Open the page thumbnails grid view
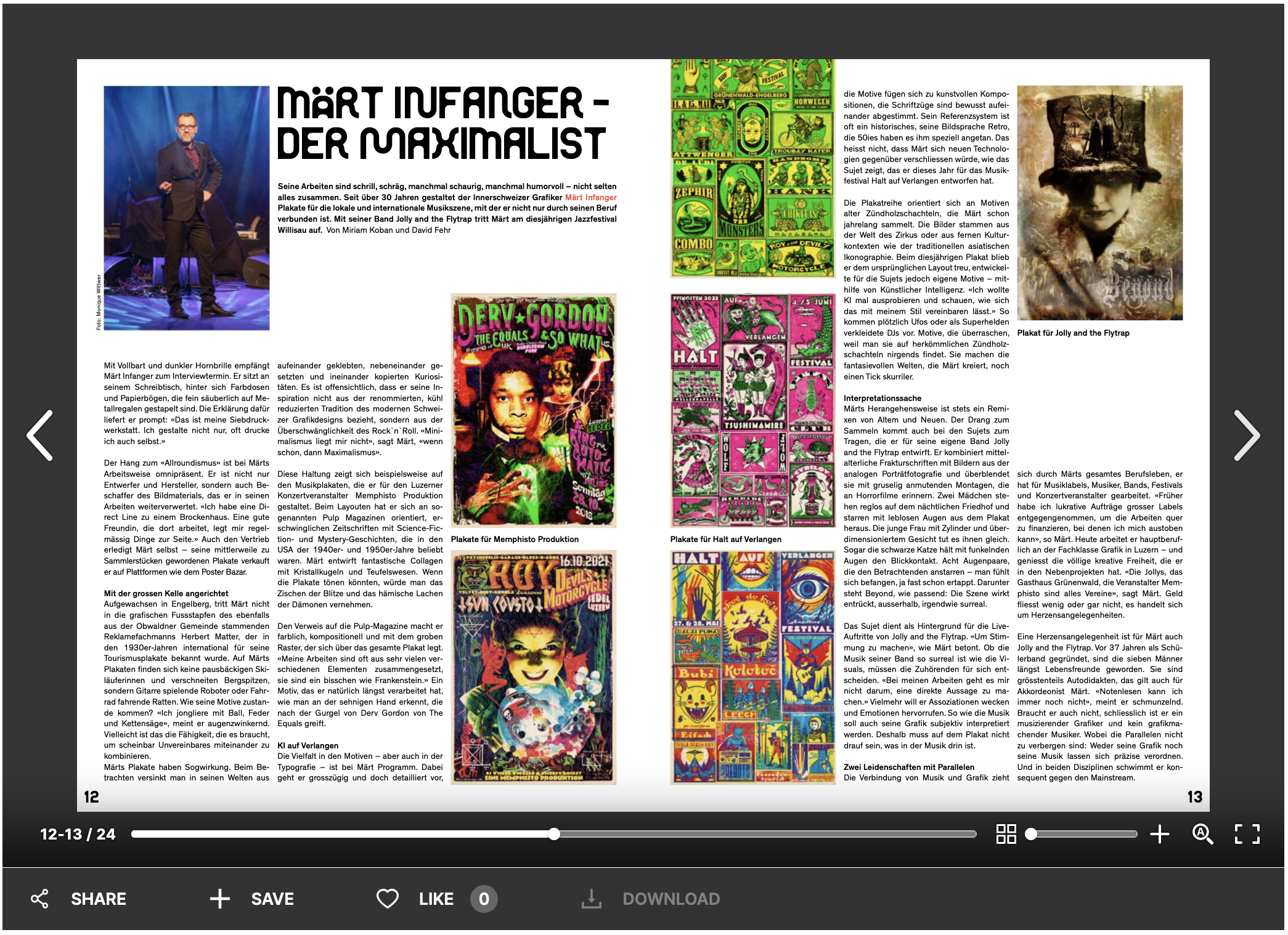Screen dimensions: 1288x935 1006,834
